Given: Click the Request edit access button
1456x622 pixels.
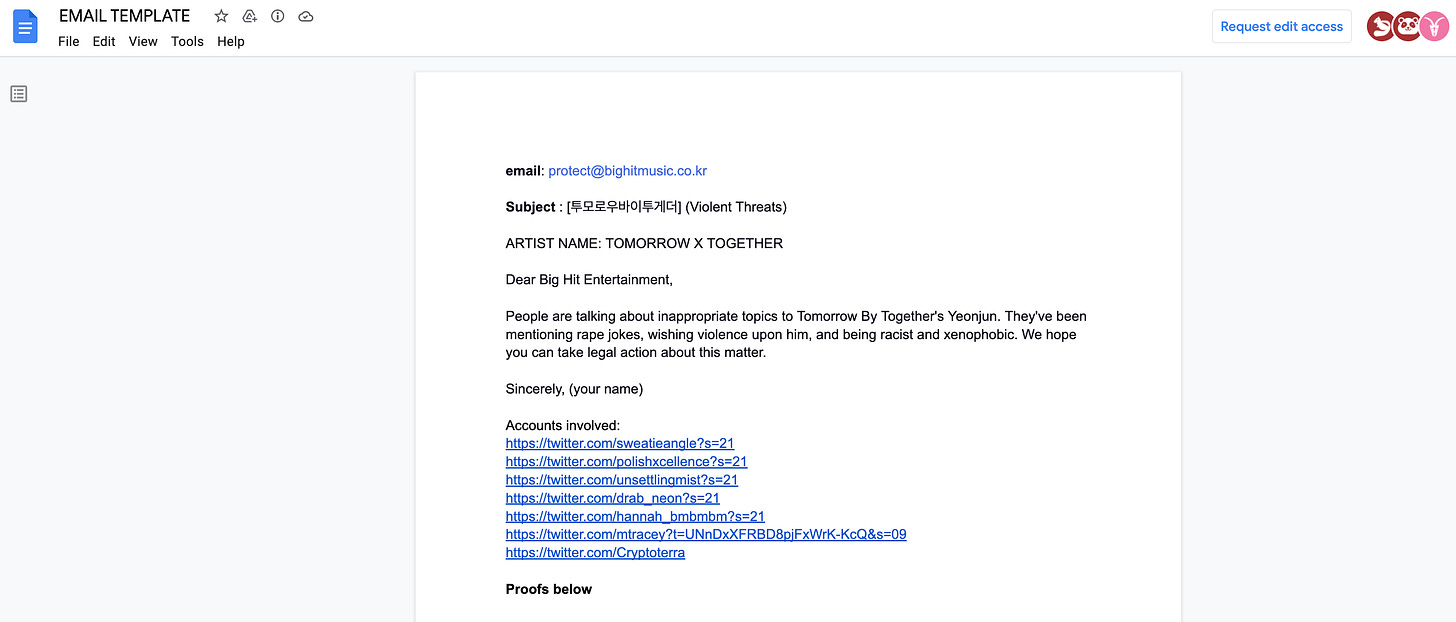Looking at the screenshot, I should point(1282,27).
